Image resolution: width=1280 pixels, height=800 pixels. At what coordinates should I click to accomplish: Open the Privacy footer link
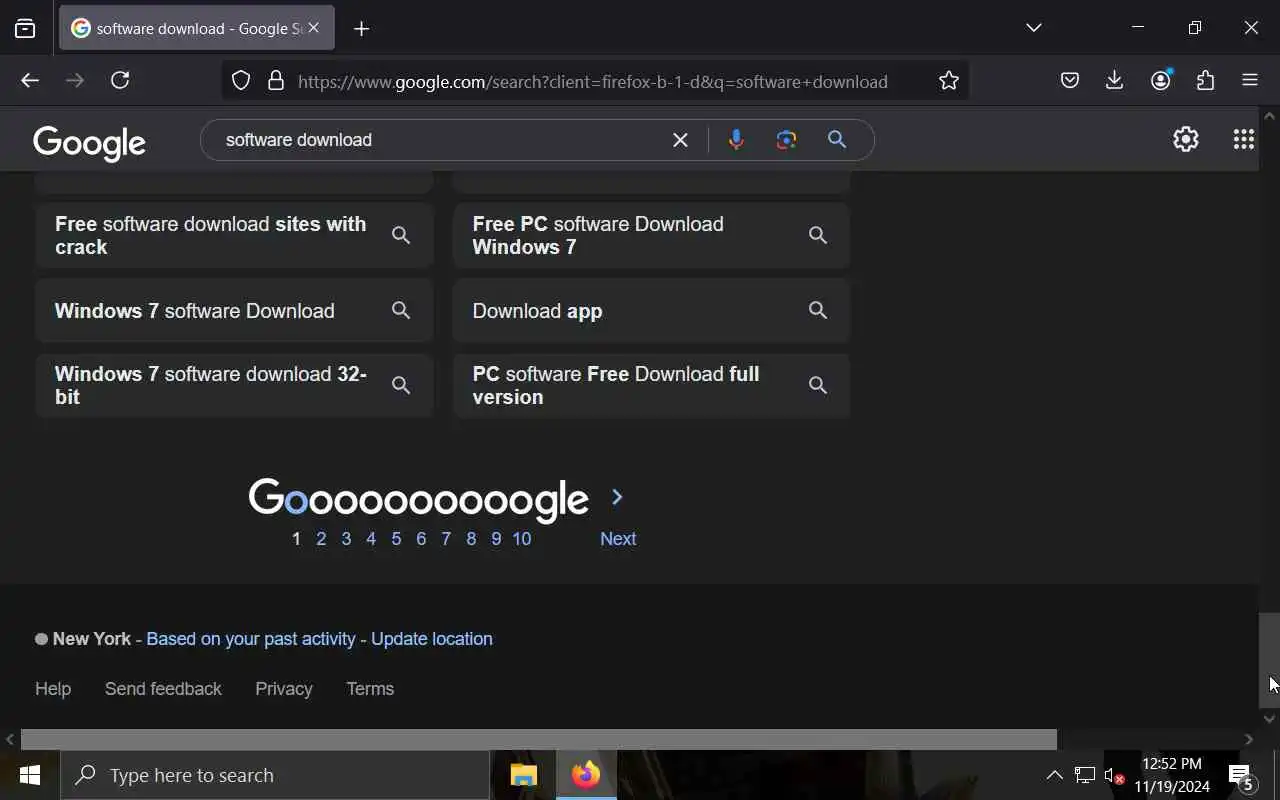(284, 689)
